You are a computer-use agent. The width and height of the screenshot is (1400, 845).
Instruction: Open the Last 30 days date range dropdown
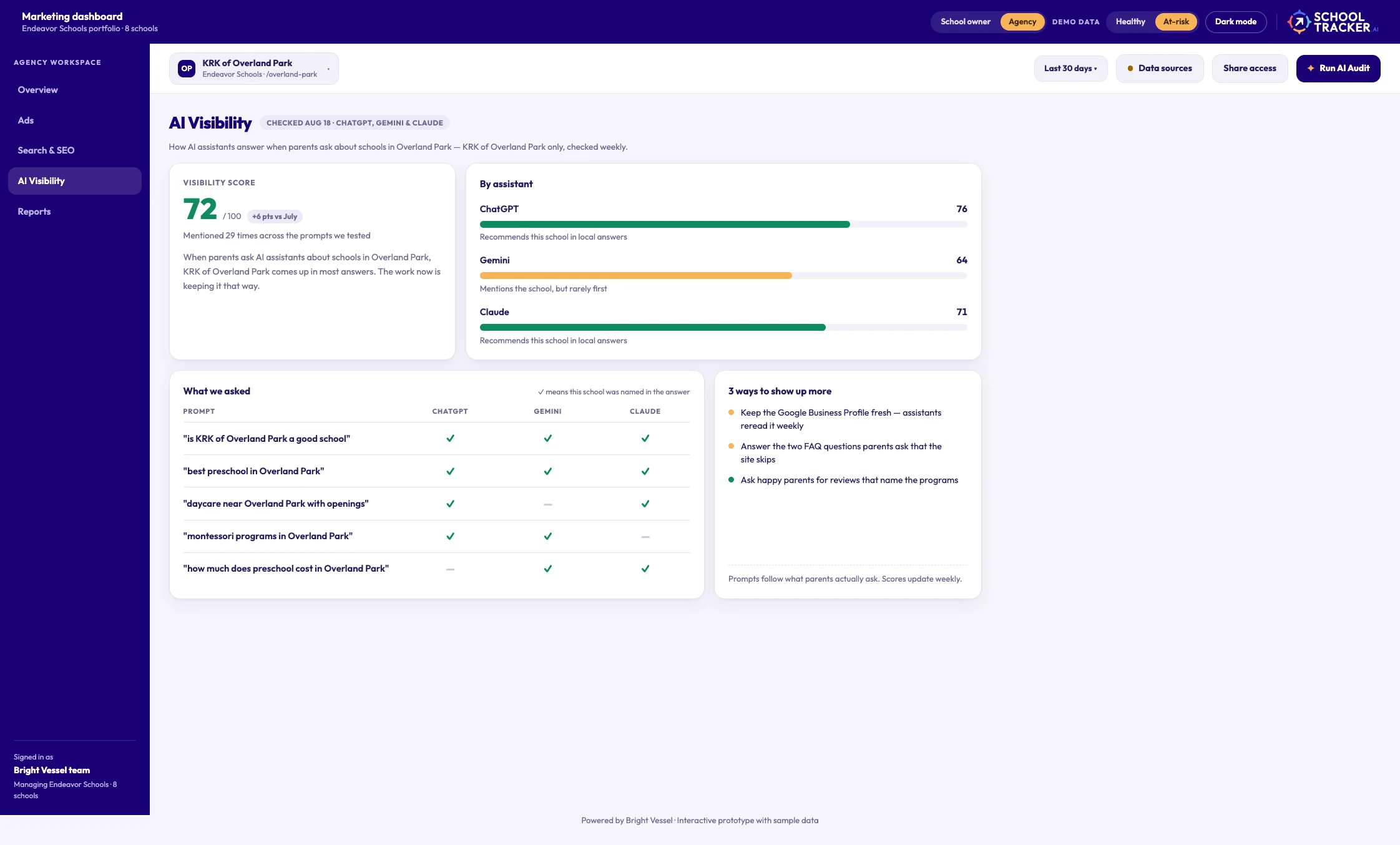[x=1070, y=69]
